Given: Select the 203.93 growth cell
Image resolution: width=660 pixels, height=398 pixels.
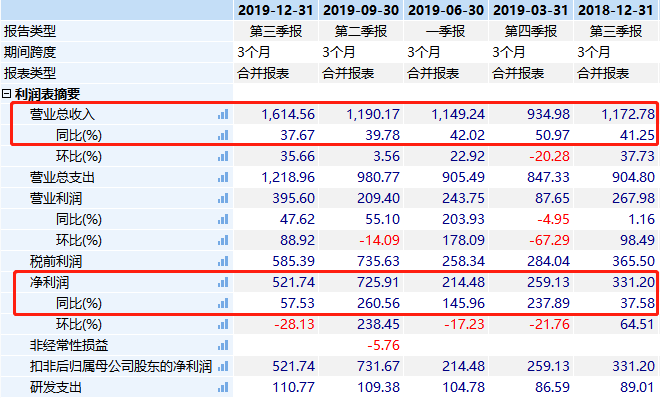Looking at the screenshot, I should coord(463,220).
